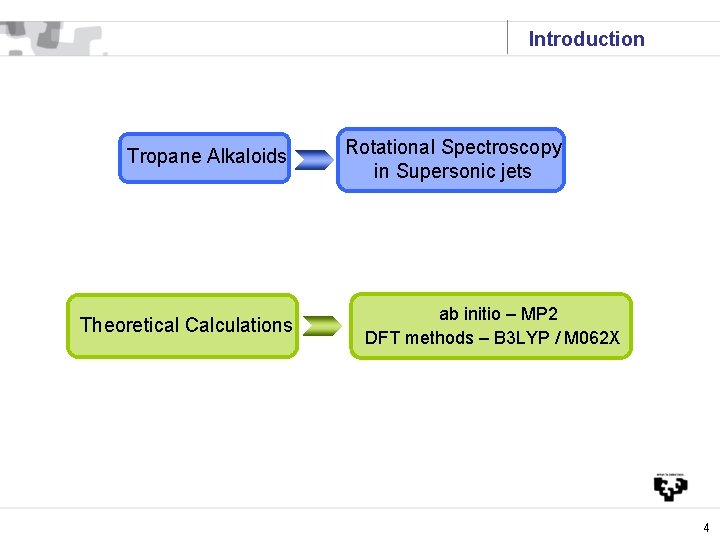Viewport: 720px width, 540px height.
Task: Select the word Tropane
Action: [x=164, y=157]
